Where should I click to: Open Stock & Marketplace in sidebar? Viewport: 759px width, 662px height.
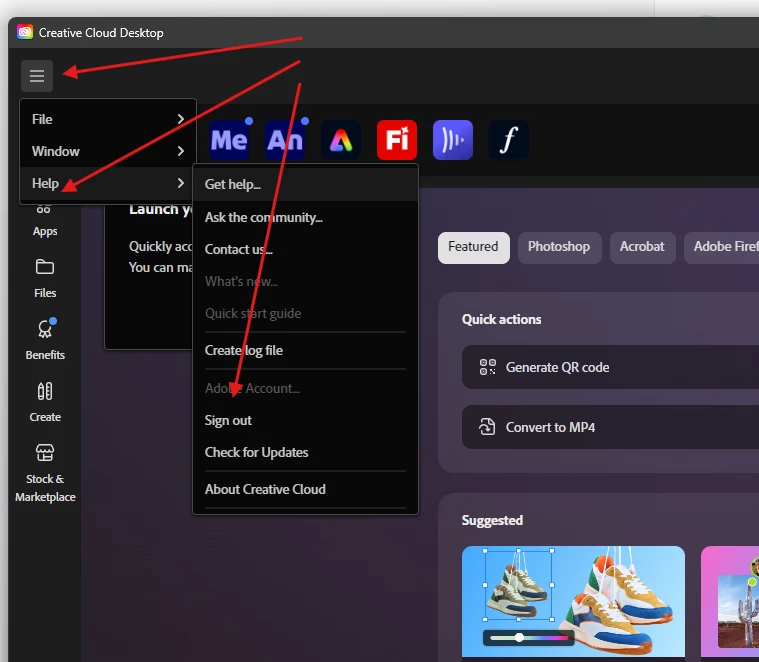pos(45,473)
